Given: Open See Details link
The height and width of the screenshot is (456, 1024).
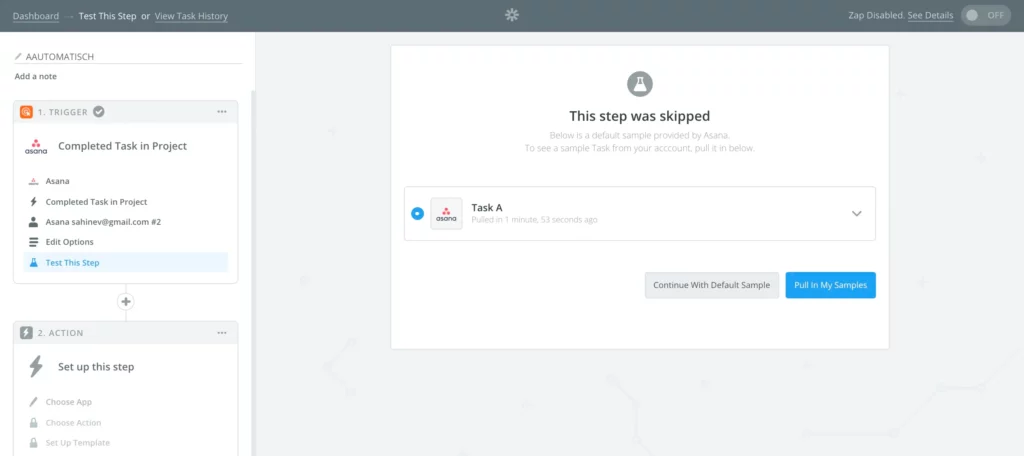Looking at the screenshot, I should point(930,16).
